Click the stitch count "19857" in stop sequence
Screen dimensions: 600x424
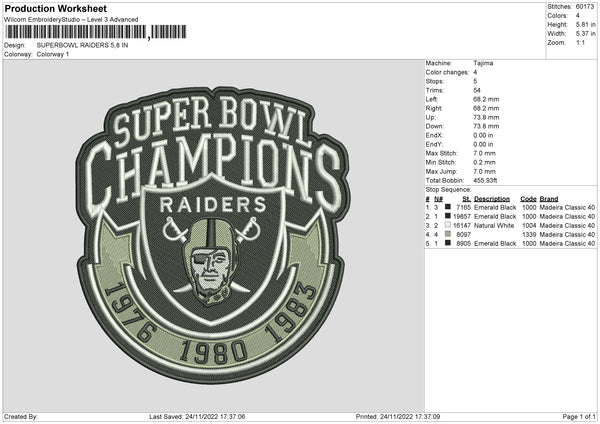click(462, 217)
